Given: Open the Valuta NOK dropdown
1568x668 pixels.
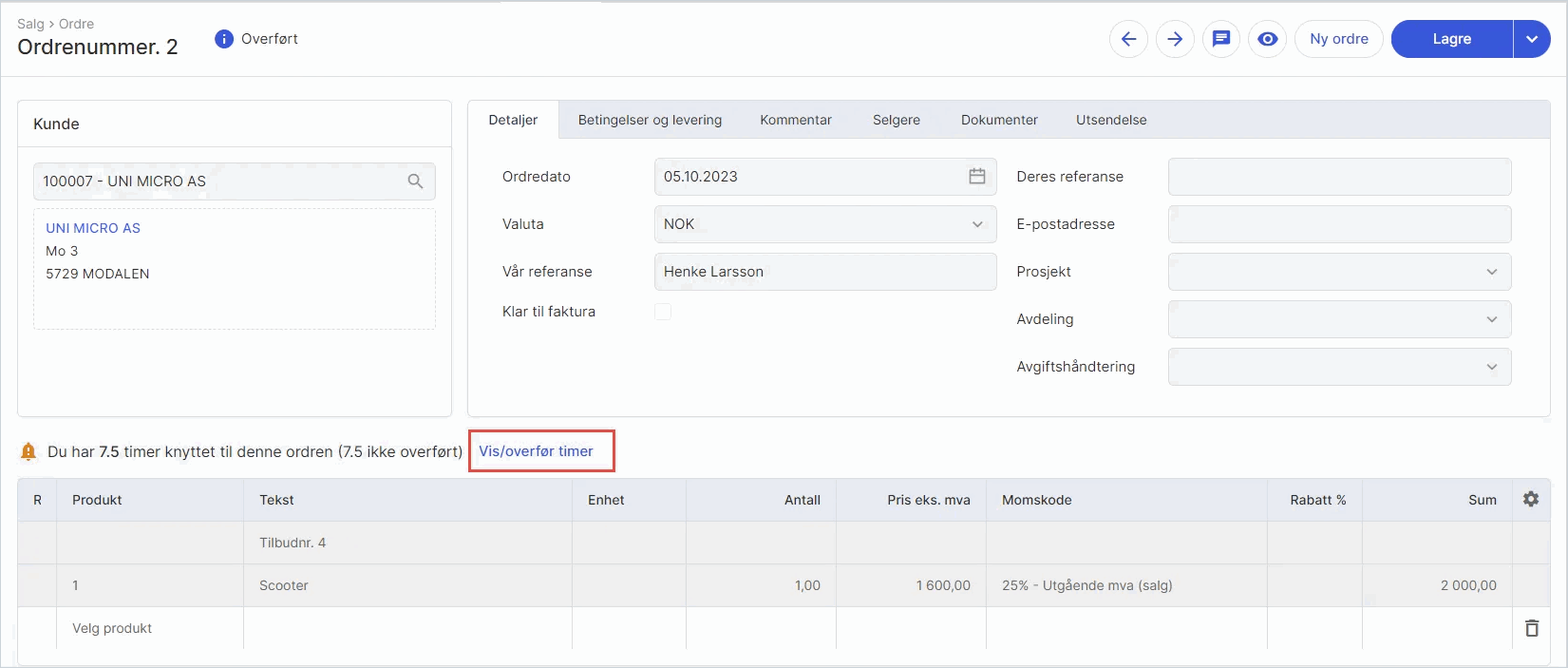Looking at the screenshot, I should [825, 224].
